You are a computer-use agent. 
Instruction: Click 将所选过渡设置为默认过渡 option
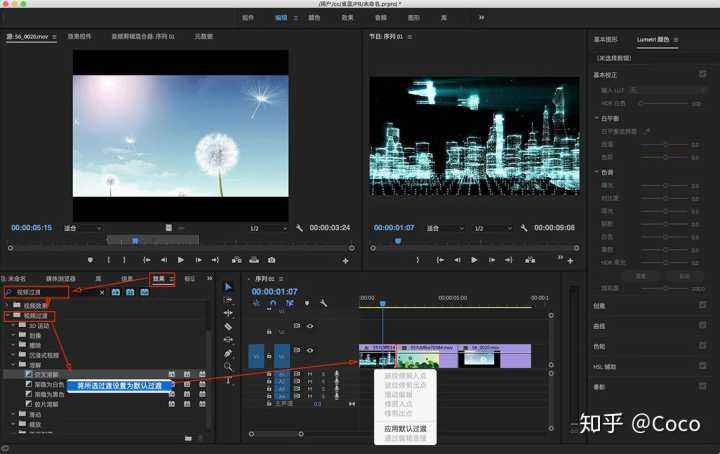pos(120,384)
